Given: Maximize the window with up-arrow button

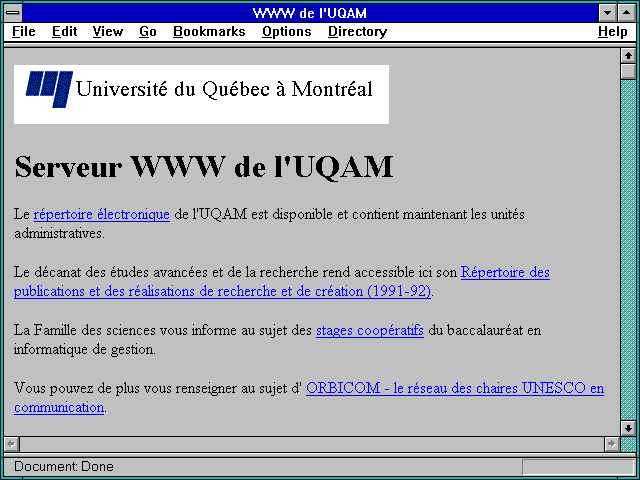Looking at the screenshot, I should point(627,13).
